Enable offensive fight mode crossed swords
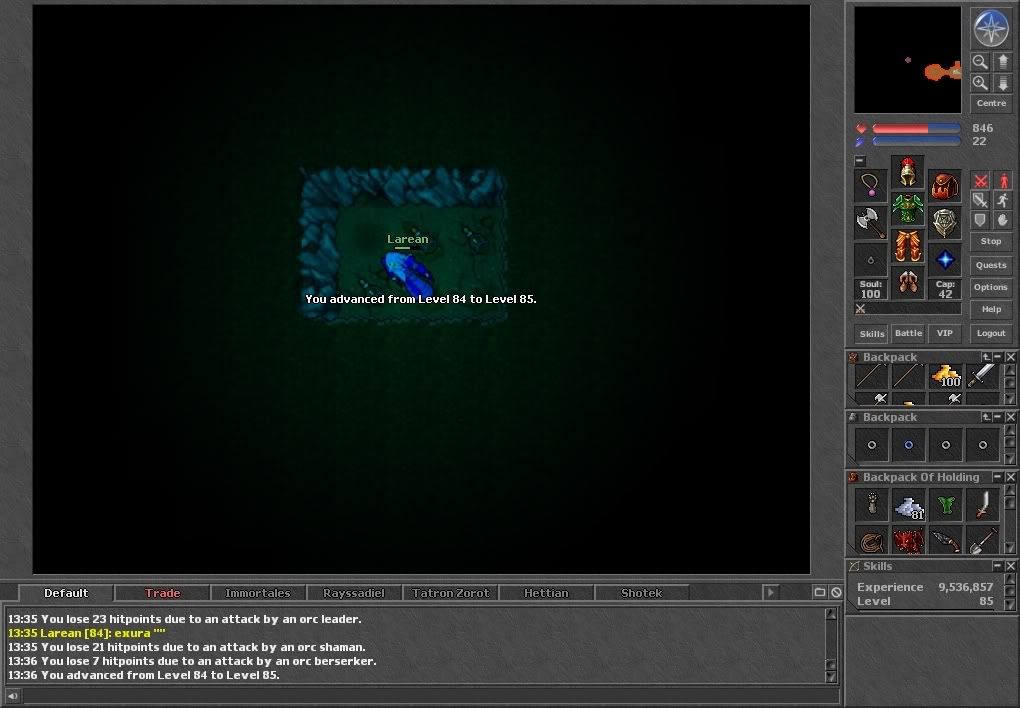The image size is (1020, 708). pyautogui.click(x=980, y=180)
